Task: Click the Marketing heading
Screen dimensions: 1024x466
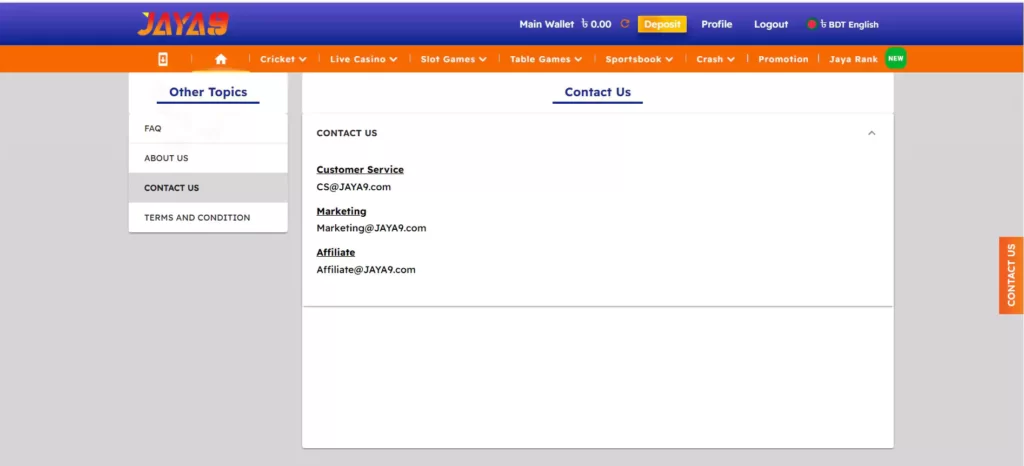Action: tap(342, 211)
